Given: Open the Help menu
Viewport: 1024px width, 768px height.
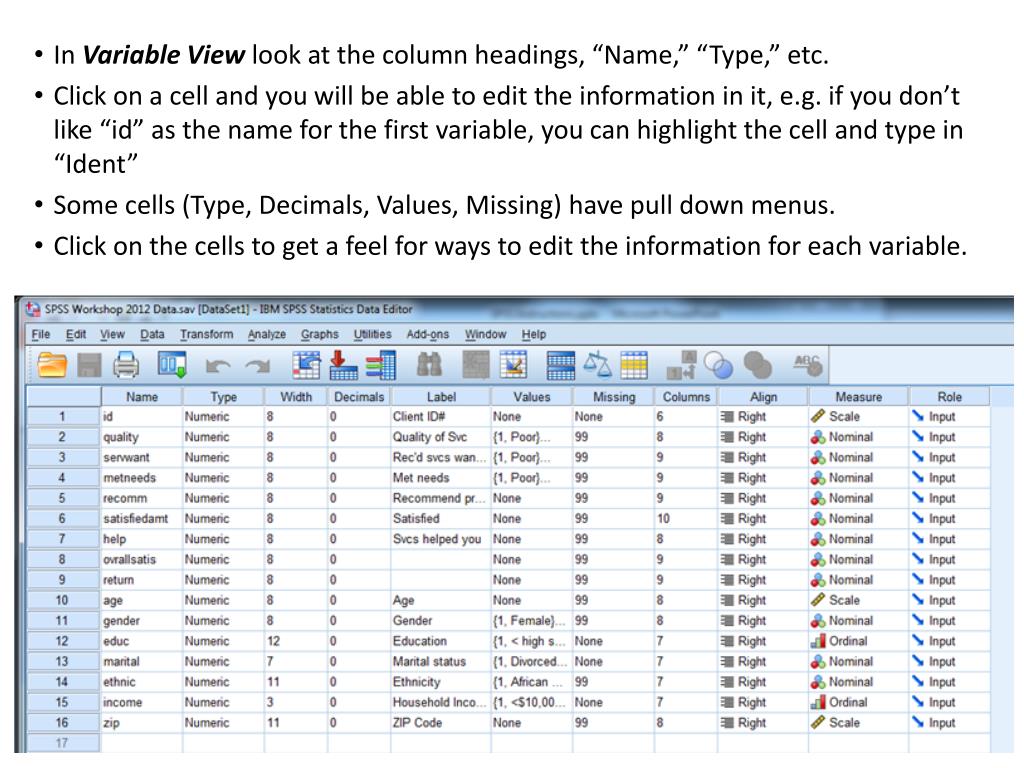Looking at the screenshot, I should (x=534, y=334).
